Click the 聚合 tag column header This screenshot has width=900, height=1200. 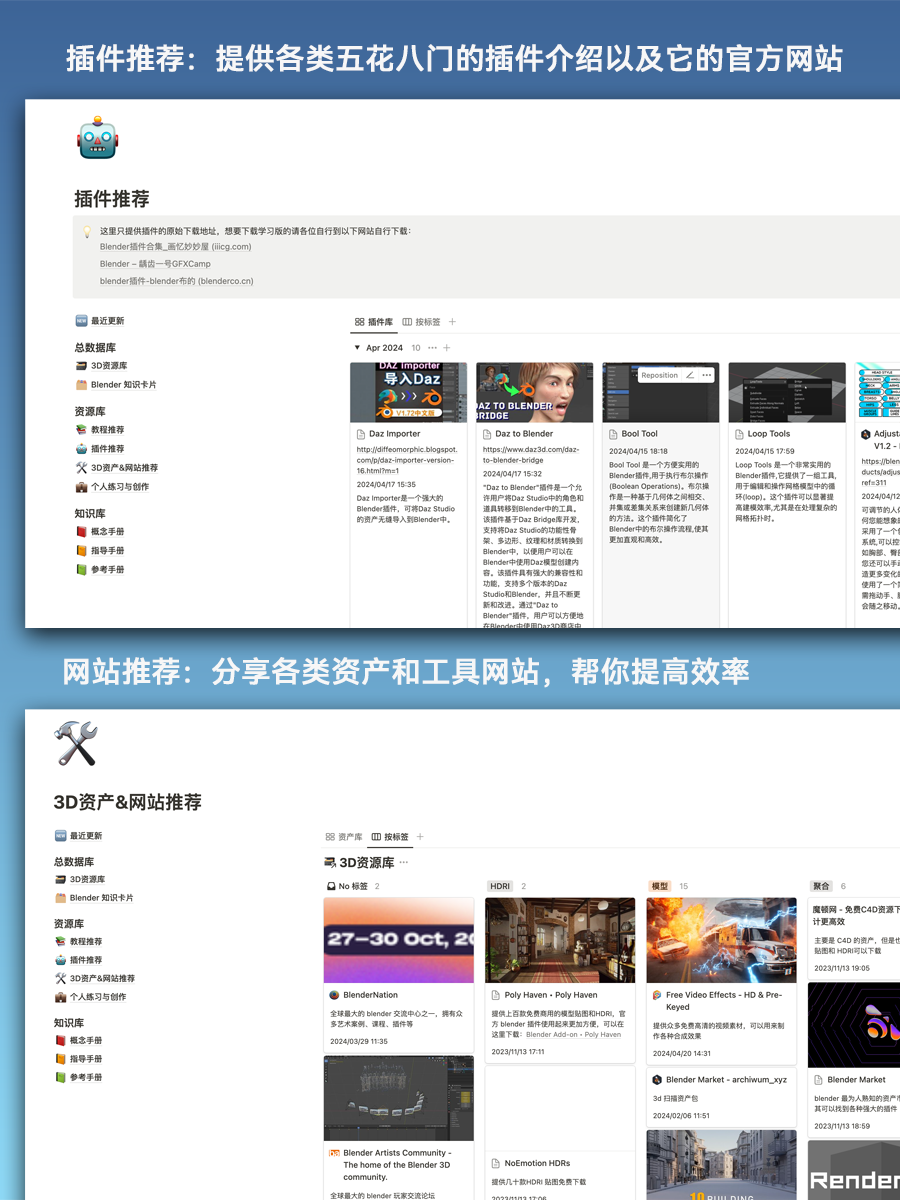pyautogui.click(x=821, y=887)
